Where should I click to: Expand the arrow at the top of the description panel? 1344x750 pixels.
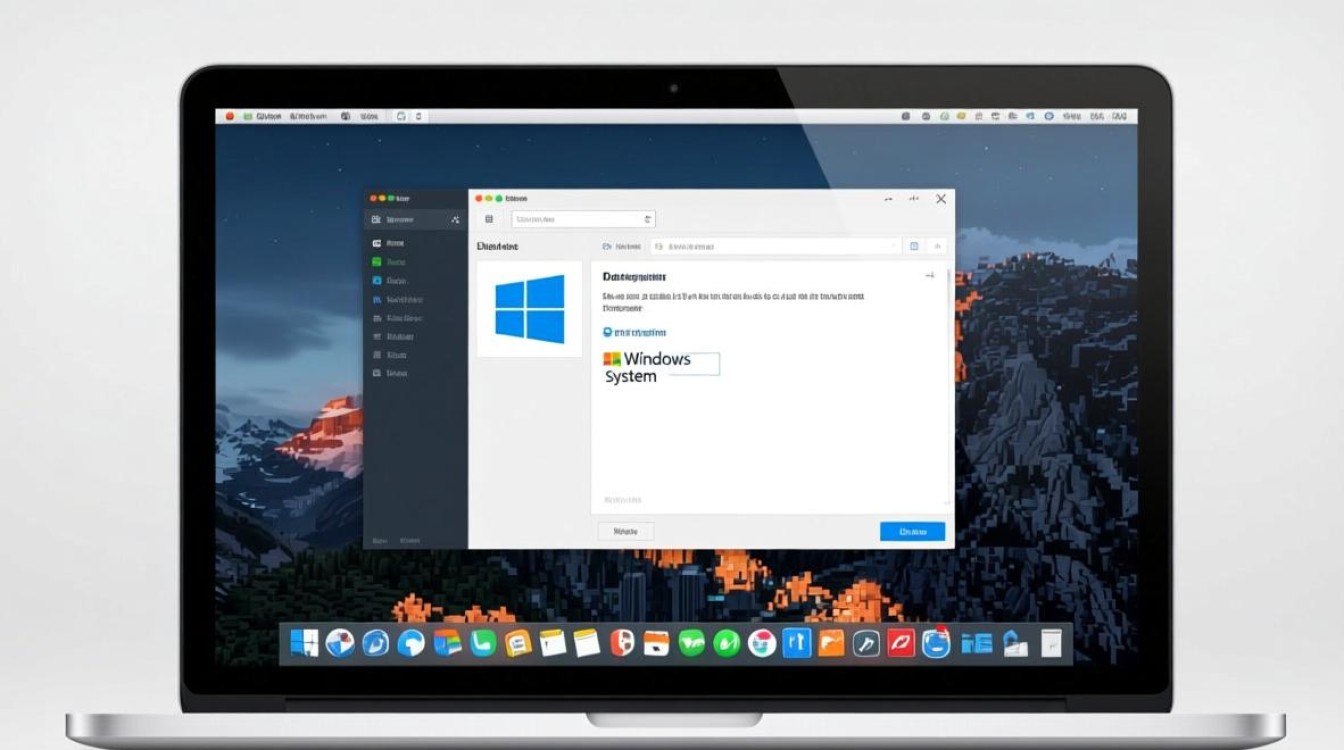[930, 276]
